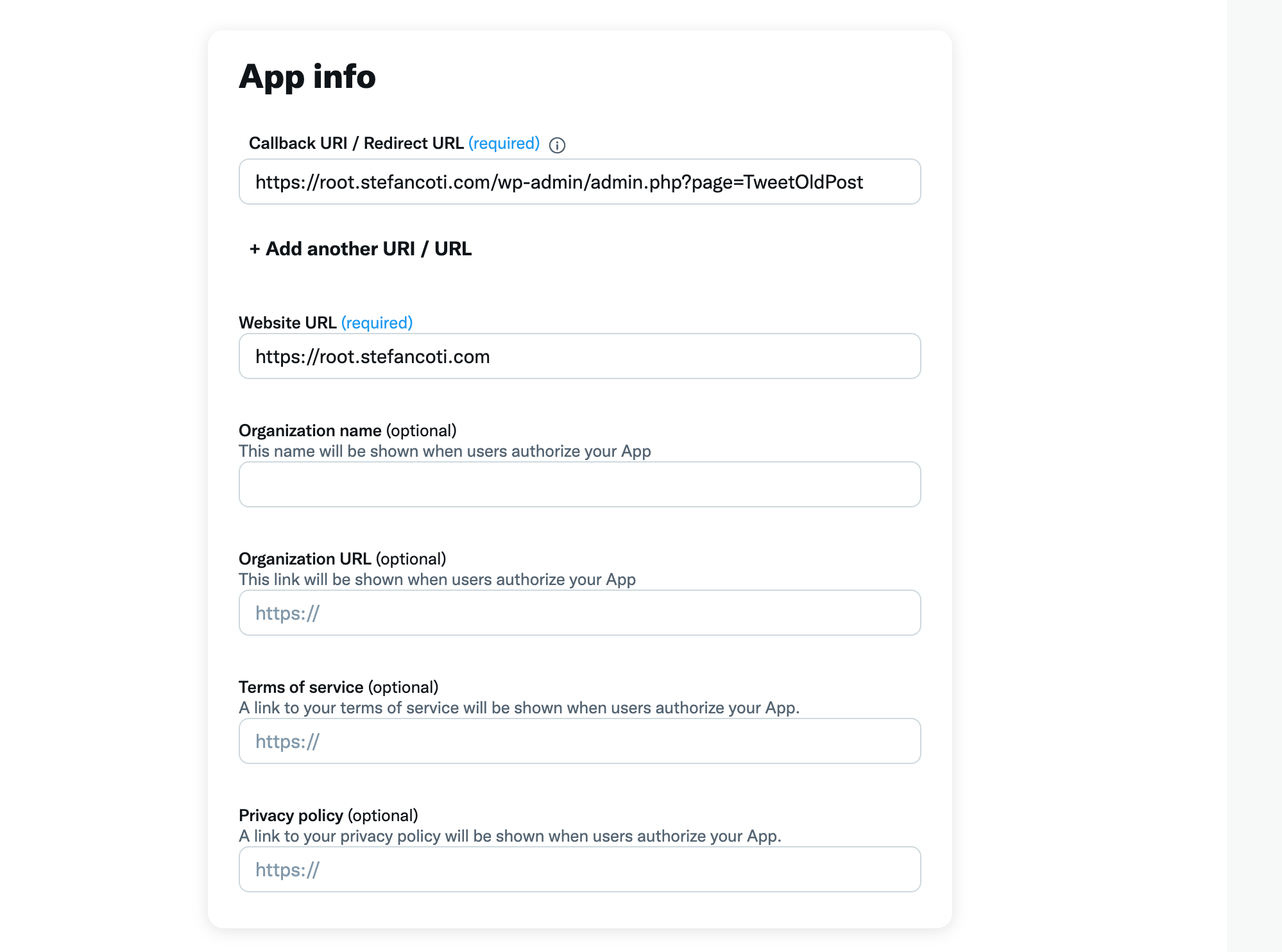Click the 'Privacy policy' label
Viewport: 1282px width, 952px height.
tap(291, 815)
